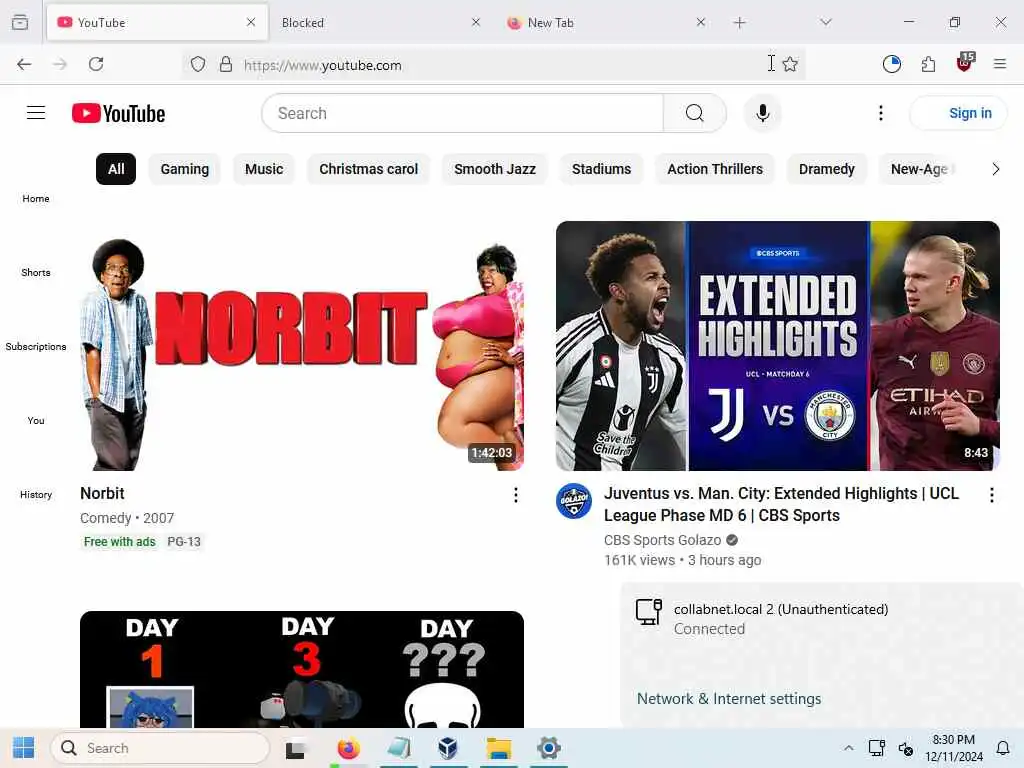The image size is (1024, 768).
Task: Filter by Music chip
Action: pyautogui.click(x=264, y=169)
